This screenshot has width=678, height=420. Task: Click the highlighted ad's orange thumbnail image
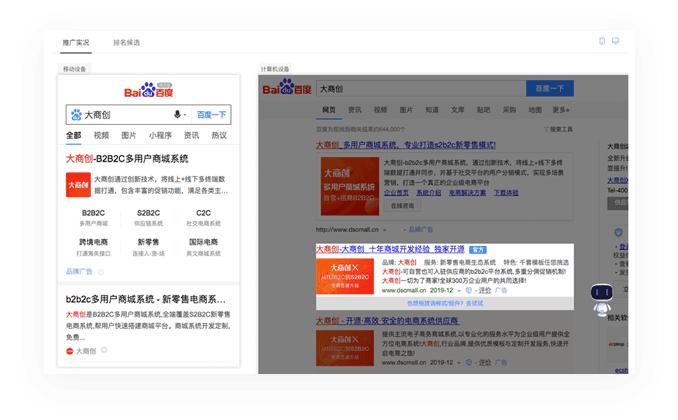[346, 275]
